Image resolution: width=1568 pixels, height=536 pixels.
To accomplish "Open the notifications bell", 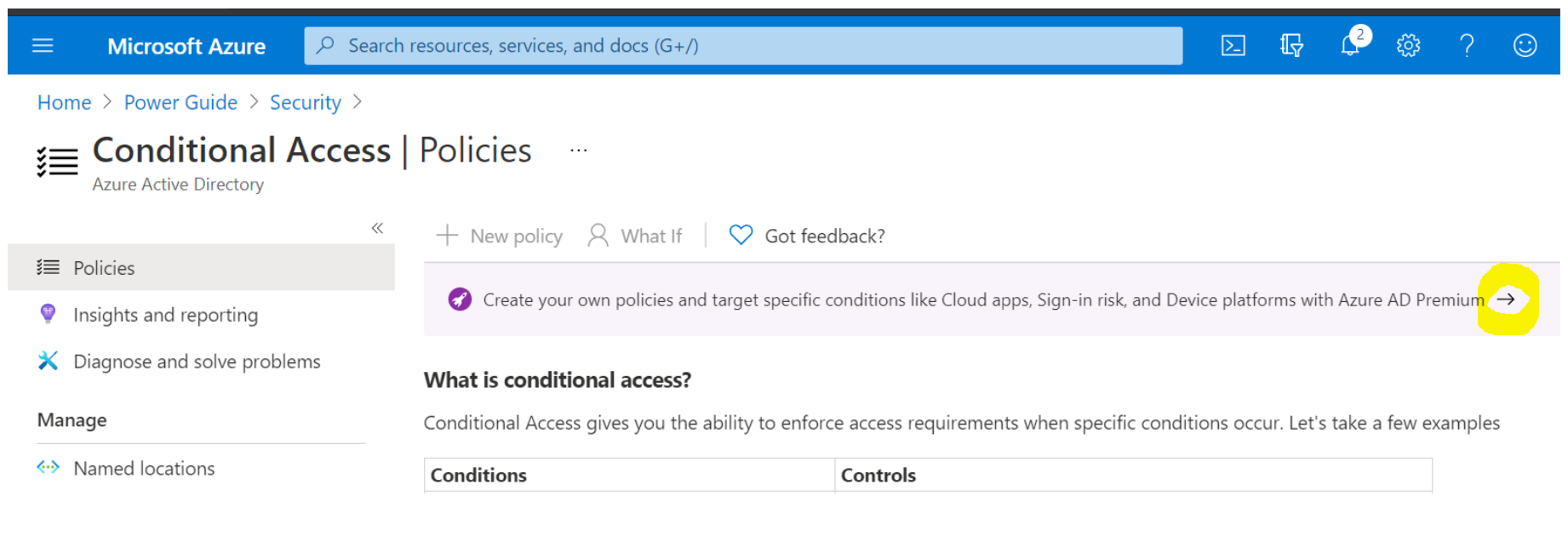I will click(x=1350, y=46).
